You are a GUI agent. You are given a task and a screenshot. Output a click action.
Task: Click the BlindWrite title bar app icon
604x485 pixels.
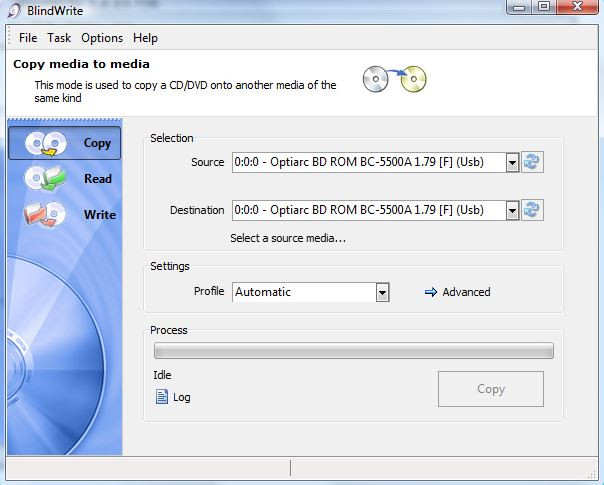[10, 9]
